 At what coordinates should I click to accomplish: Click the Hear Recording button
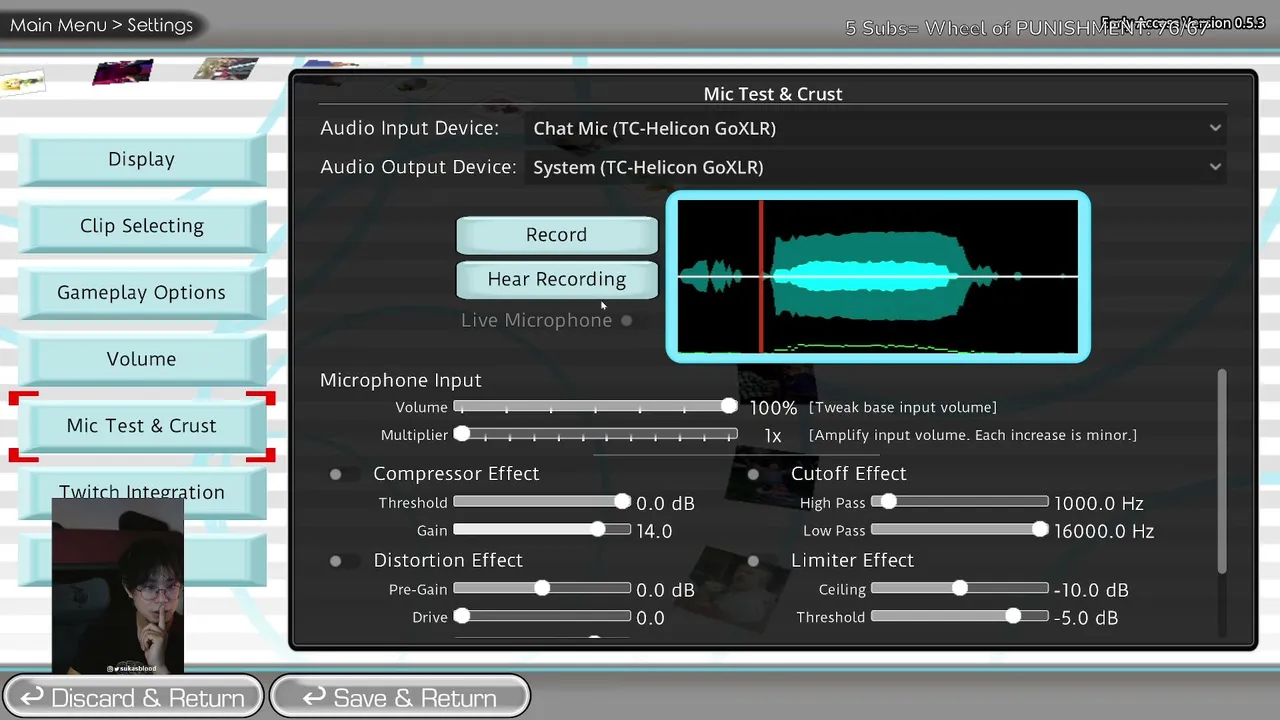pyautogui.click(x=557, y=280)
